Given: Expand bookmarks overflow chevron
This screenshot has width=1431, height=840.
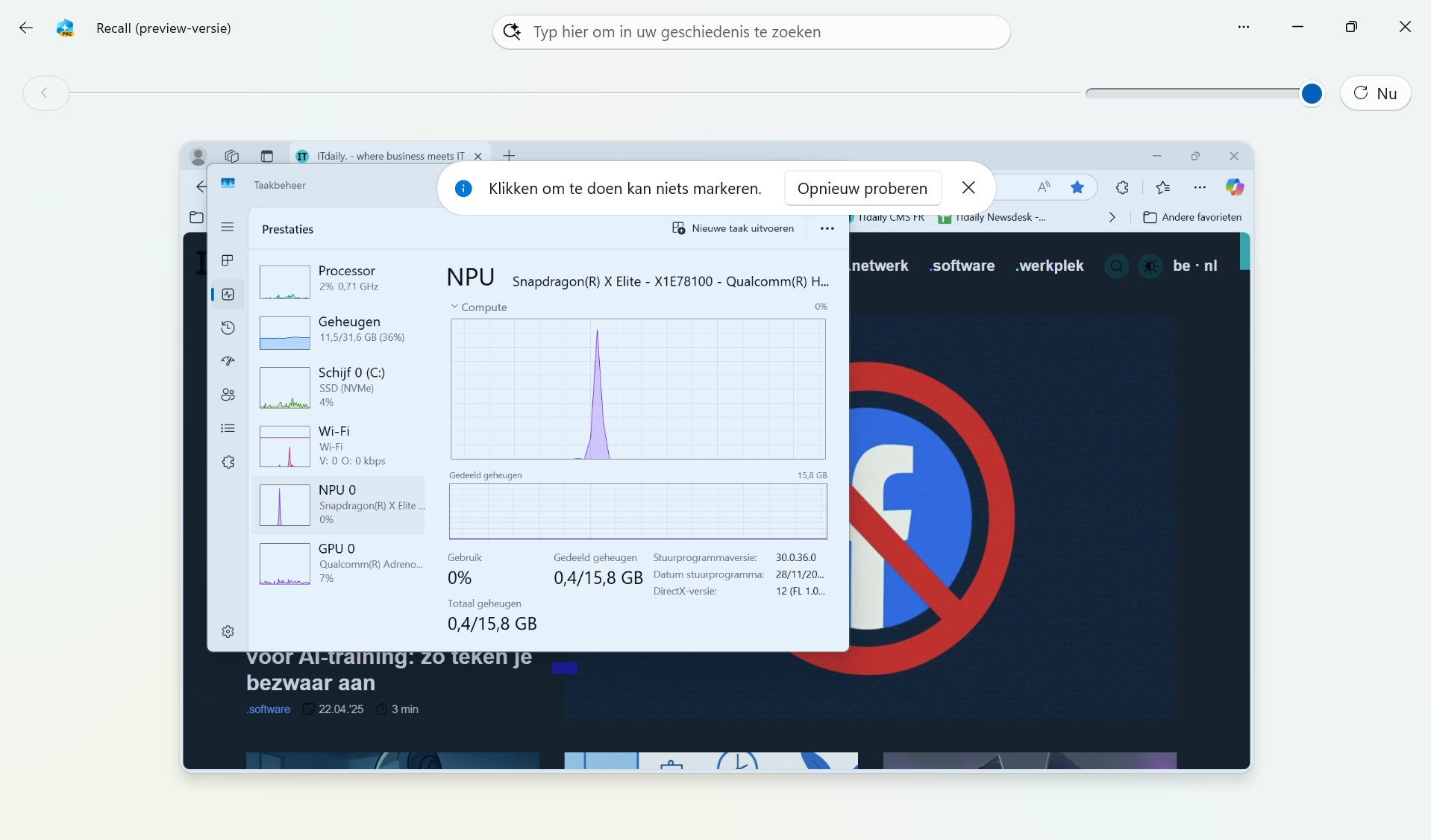Looking at the screenshot, I should point(1112,217).
